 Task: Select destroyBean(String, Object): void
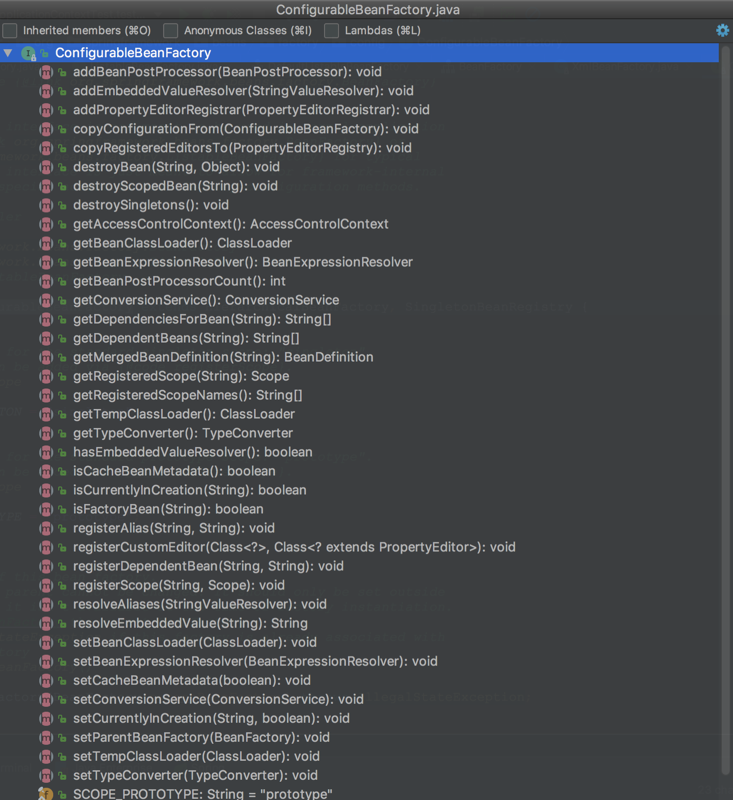click(176, 167)
